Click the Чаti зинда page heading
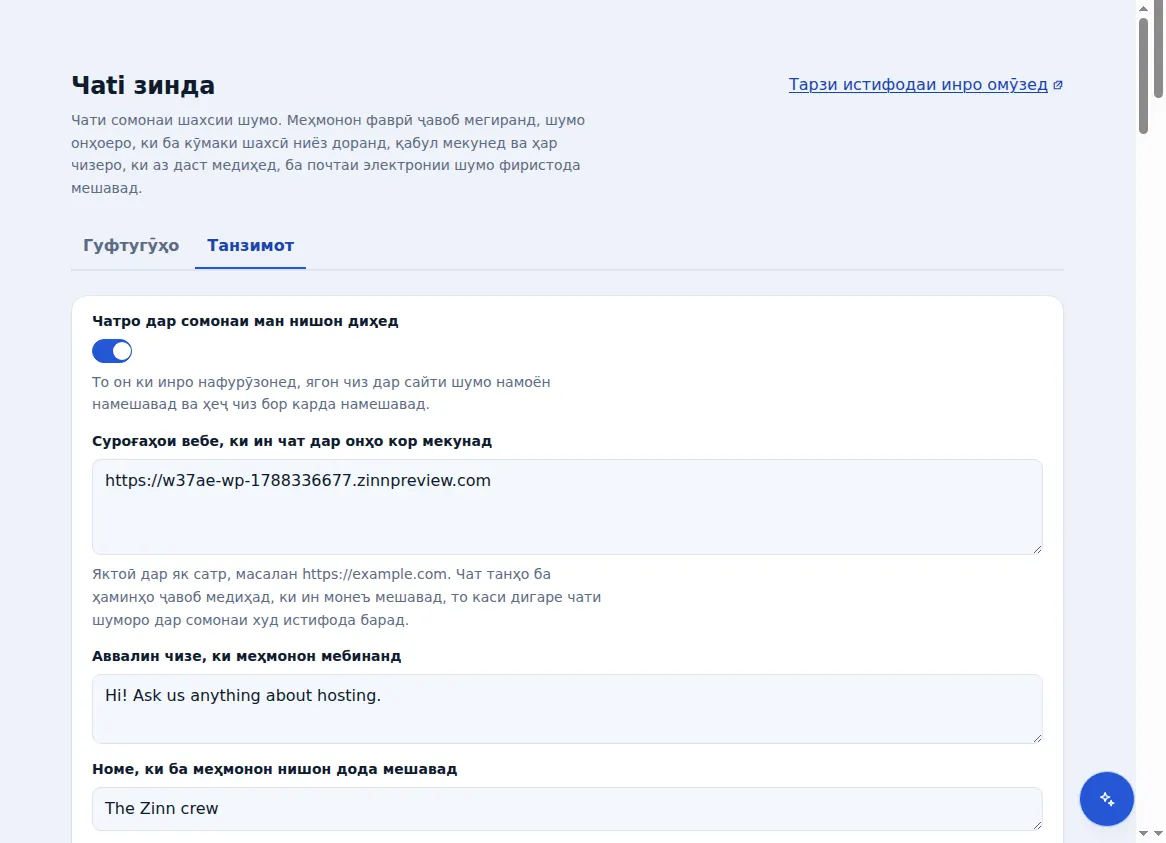The image size is (1166, 843). 143,85
